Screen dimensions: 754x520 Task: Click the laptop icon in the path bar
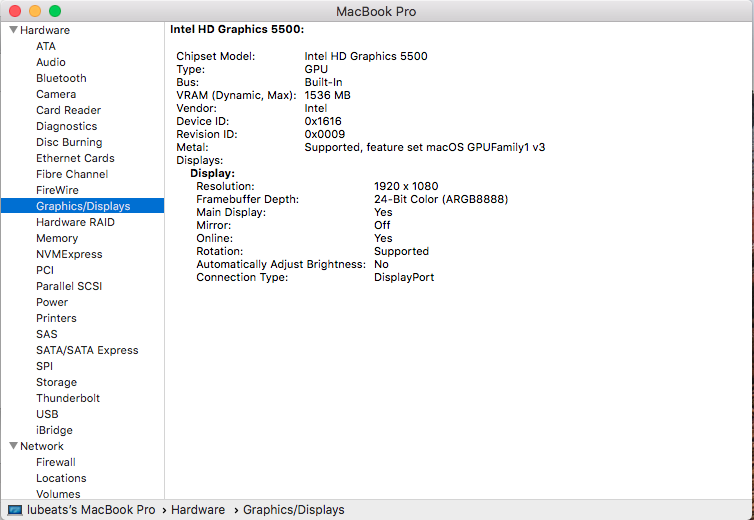pyautogui.click(x=14, y=510)
